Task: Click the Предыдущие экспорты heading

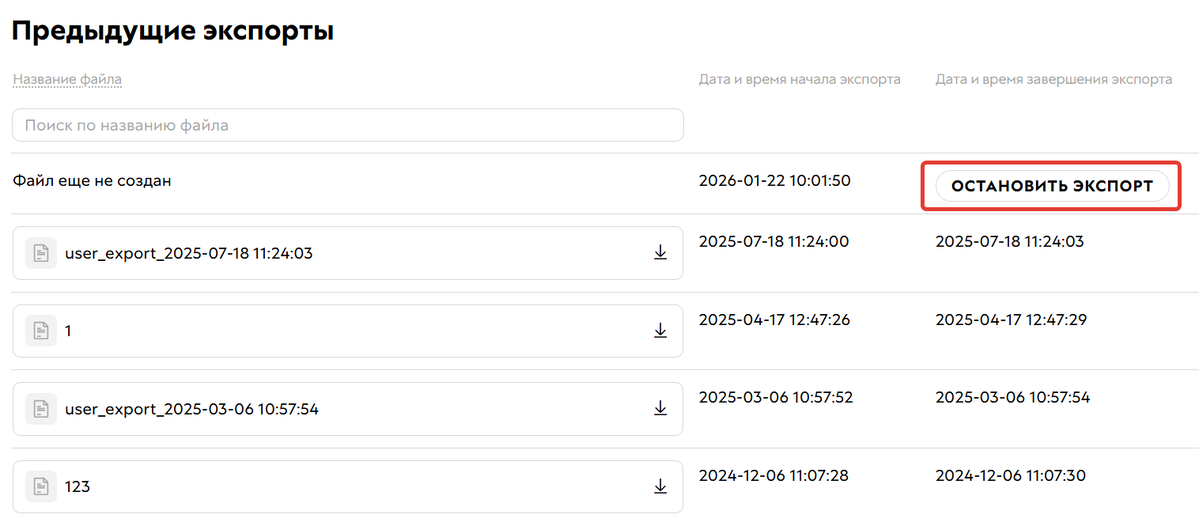Action: [x=172, y=31]
